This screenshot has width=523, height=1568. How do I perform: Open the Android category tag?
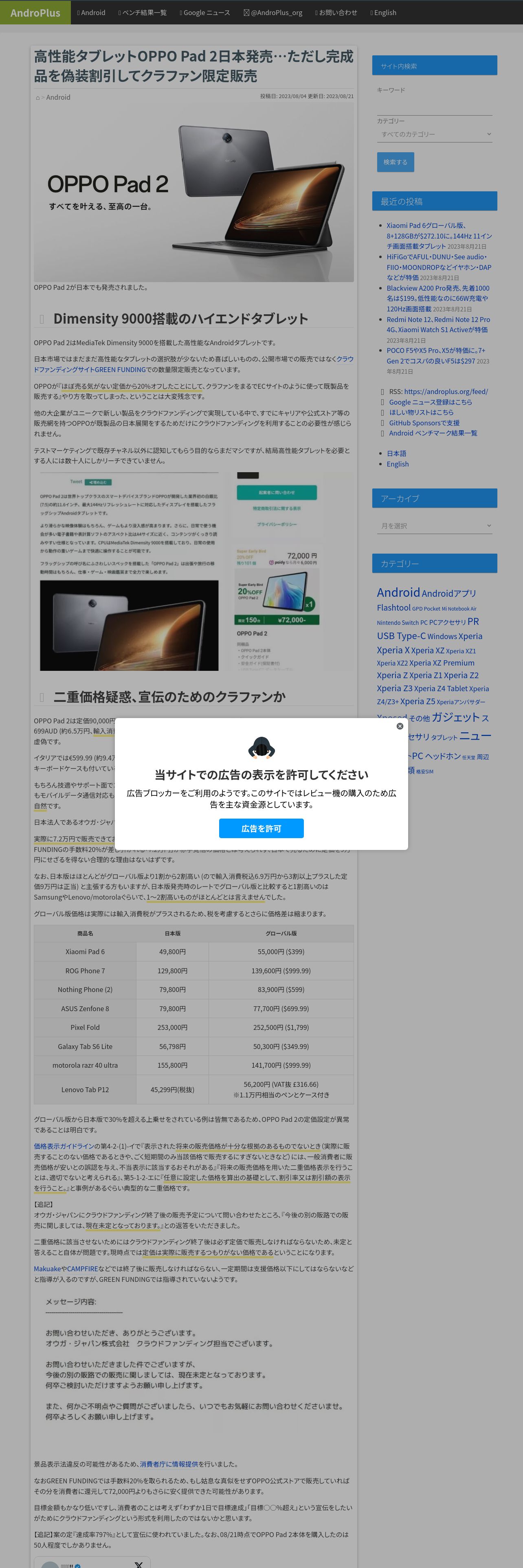pos(398,592)
